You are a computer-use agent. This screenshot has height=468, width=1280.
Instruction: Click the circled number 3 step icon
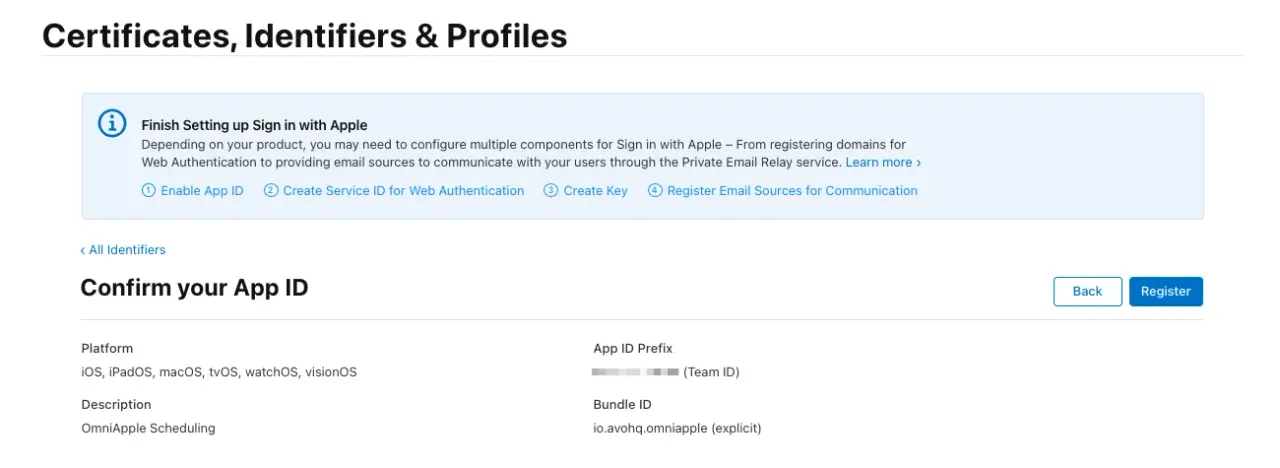tap(551, 191)
